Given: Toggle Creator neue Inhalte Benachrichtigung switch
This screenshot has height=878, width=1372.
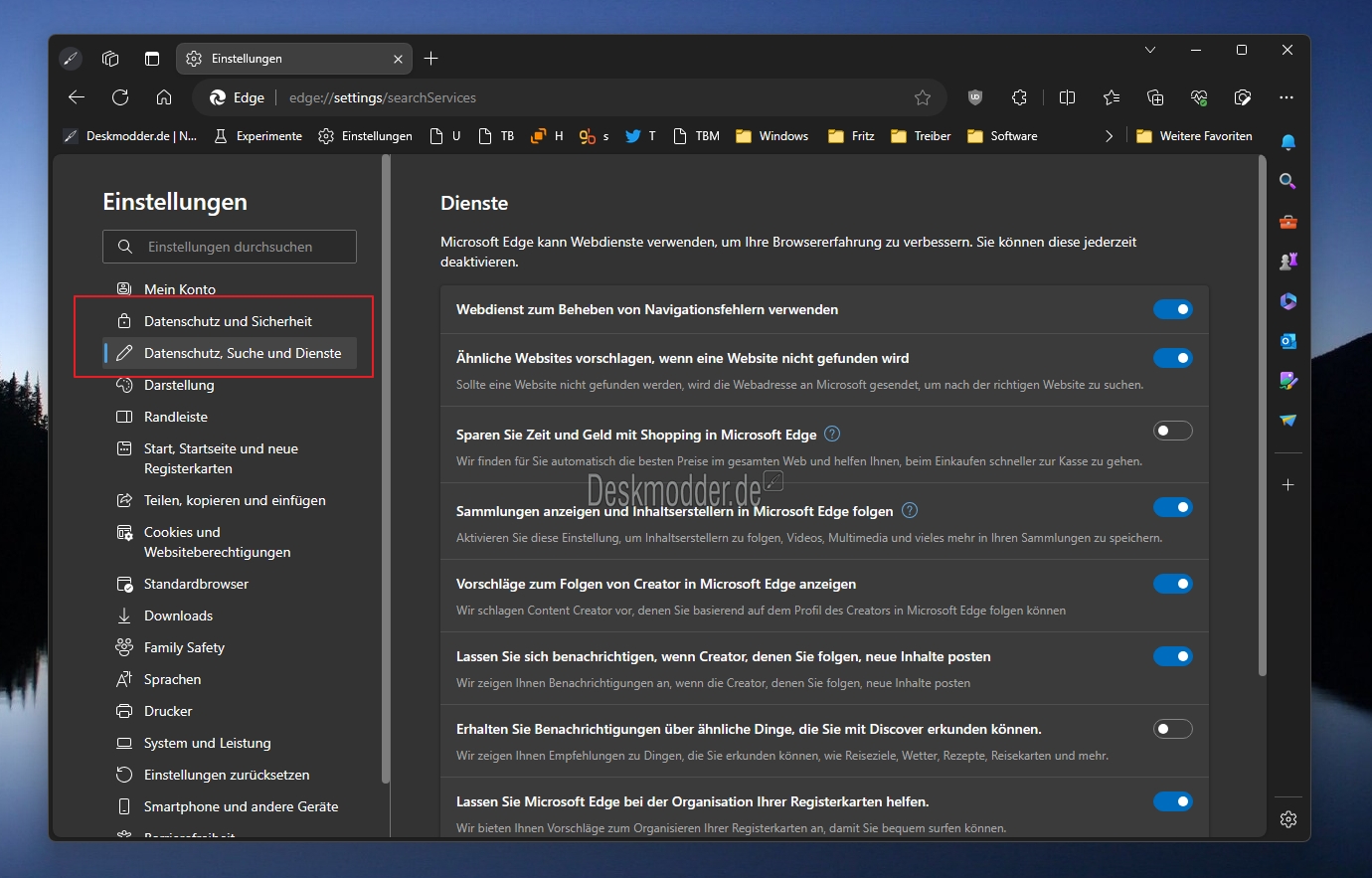Looking at the screenshot, I should point(1173,656).
